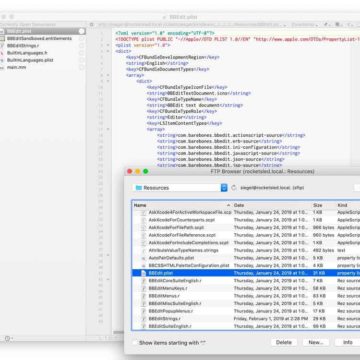Click the Delete button in FTP Browser

pos(284,342)
